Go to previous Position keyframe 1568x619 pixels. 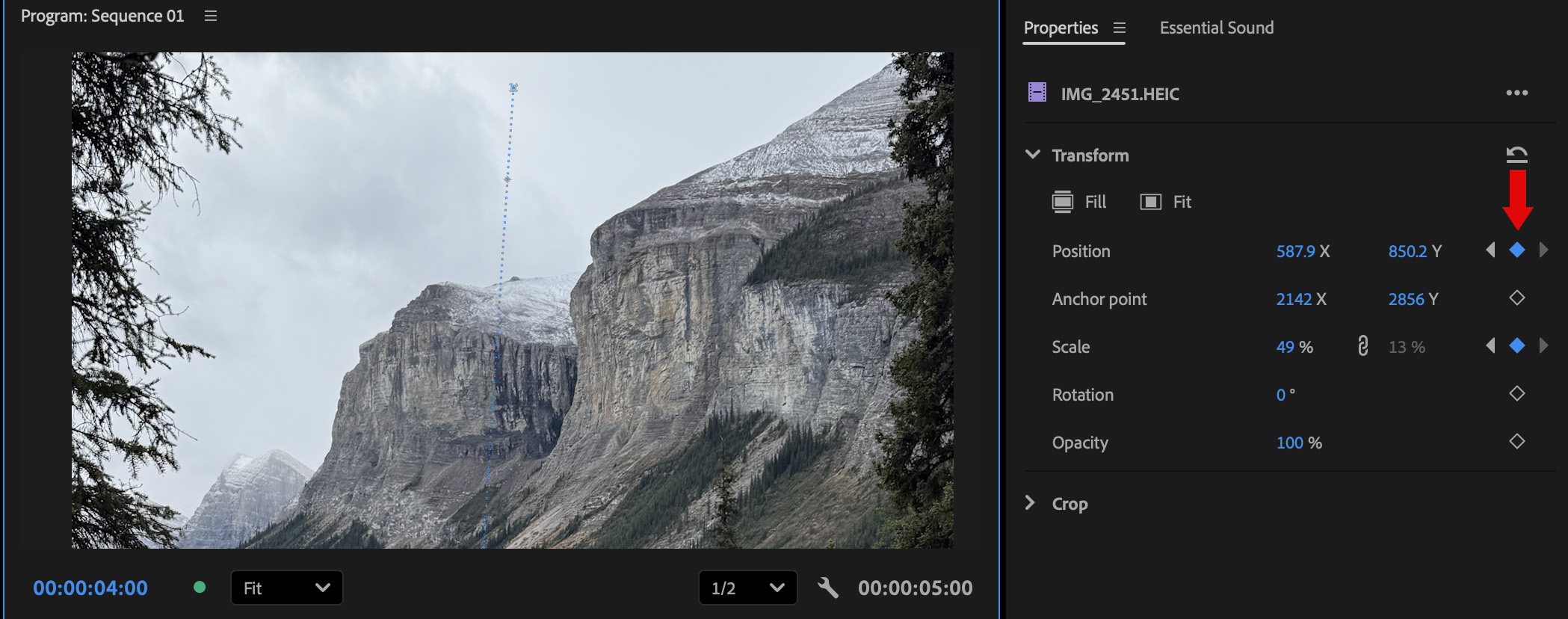[1490, 250]
